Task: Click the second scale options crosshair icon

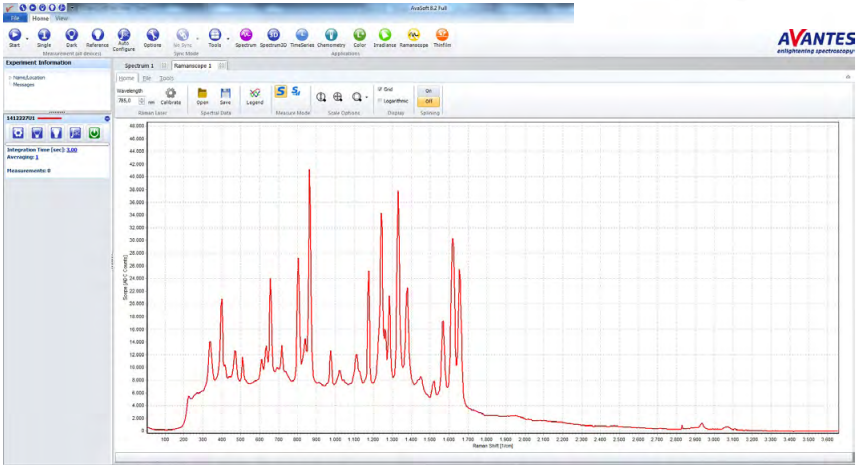Action: coord(337,97)
